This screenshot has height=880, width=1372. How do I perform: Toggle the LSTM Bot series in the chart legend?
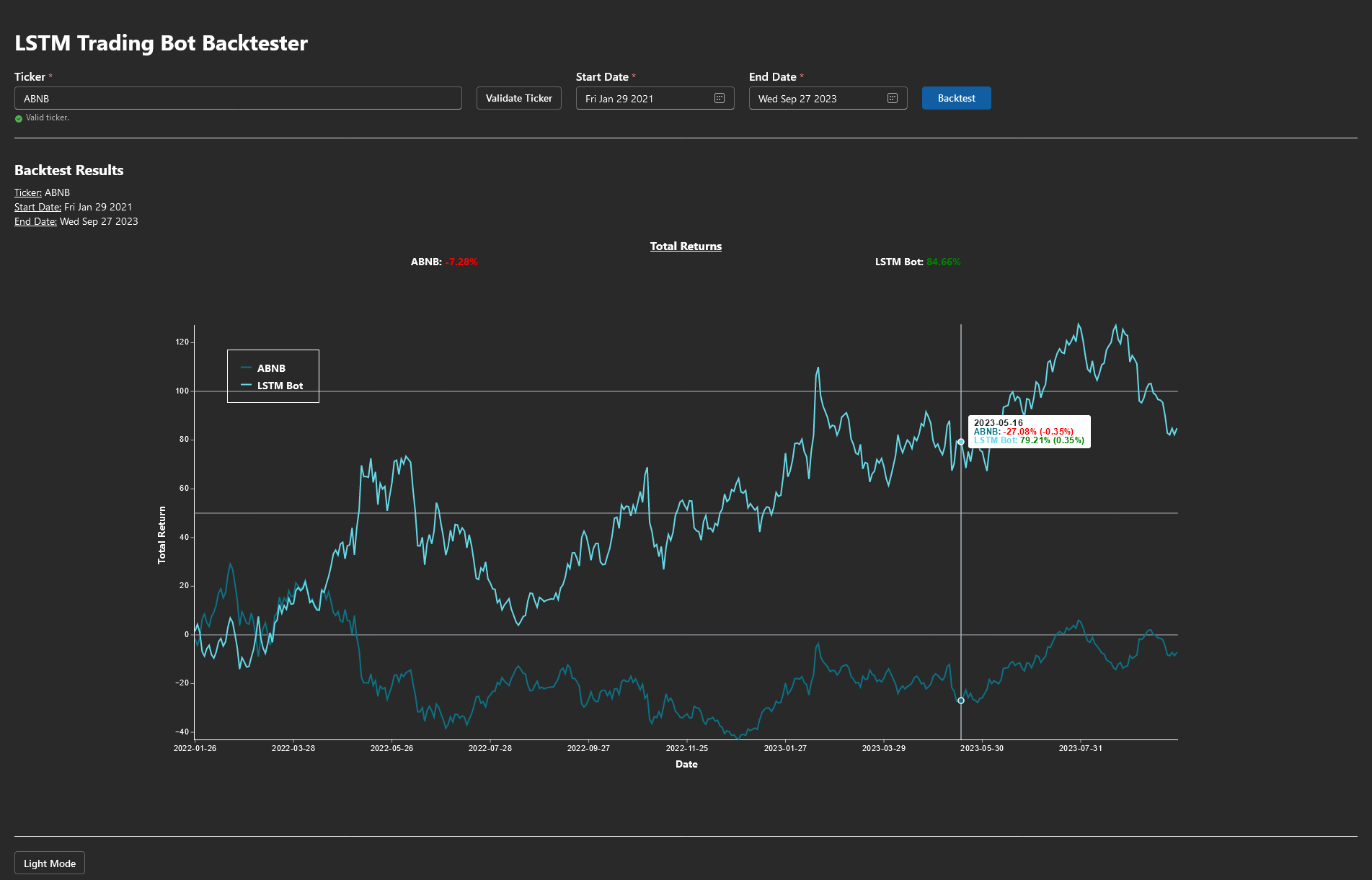(272, 386)
